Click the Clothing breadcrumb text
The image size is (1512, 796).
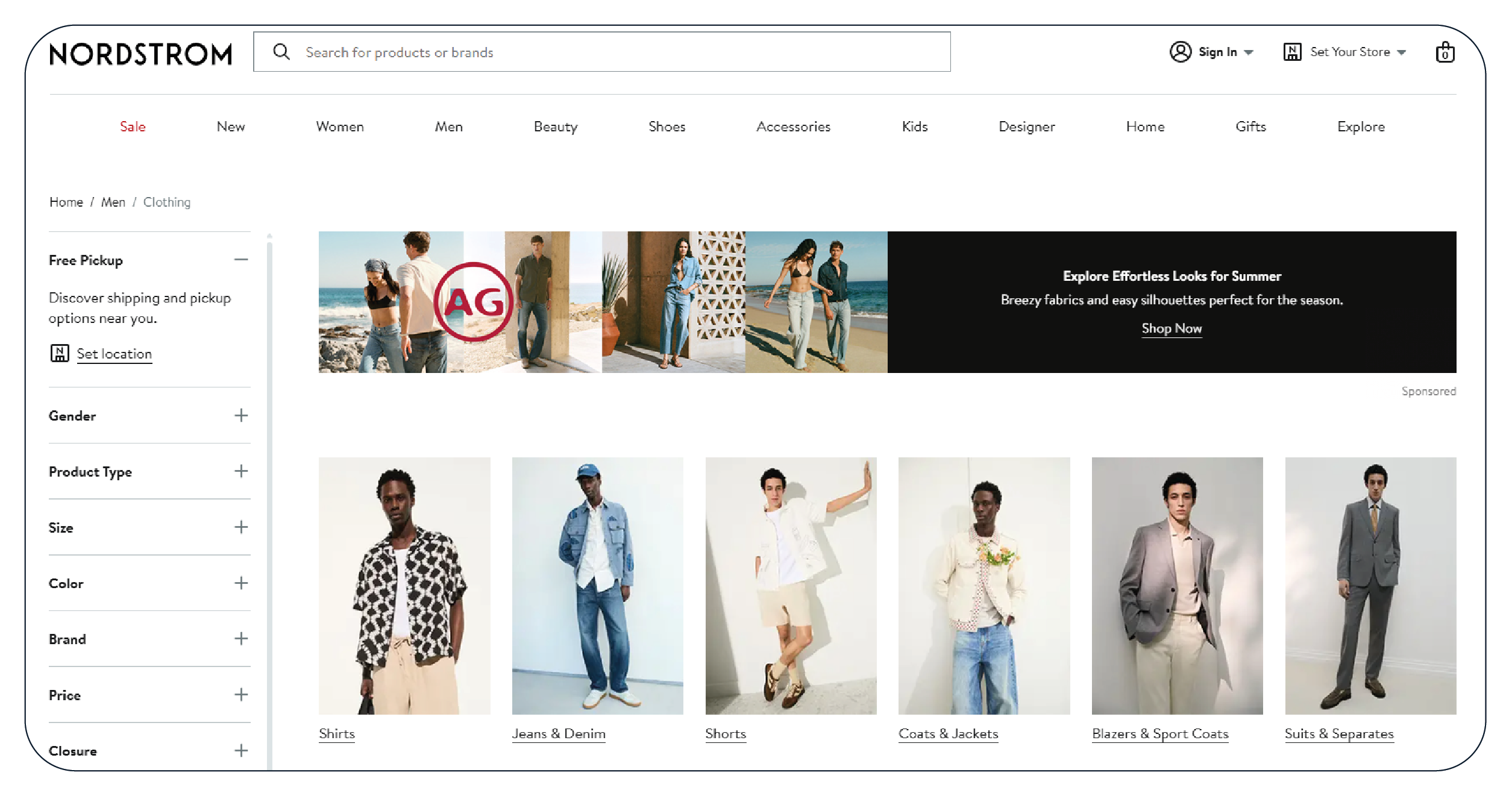[x=167, y=202]
